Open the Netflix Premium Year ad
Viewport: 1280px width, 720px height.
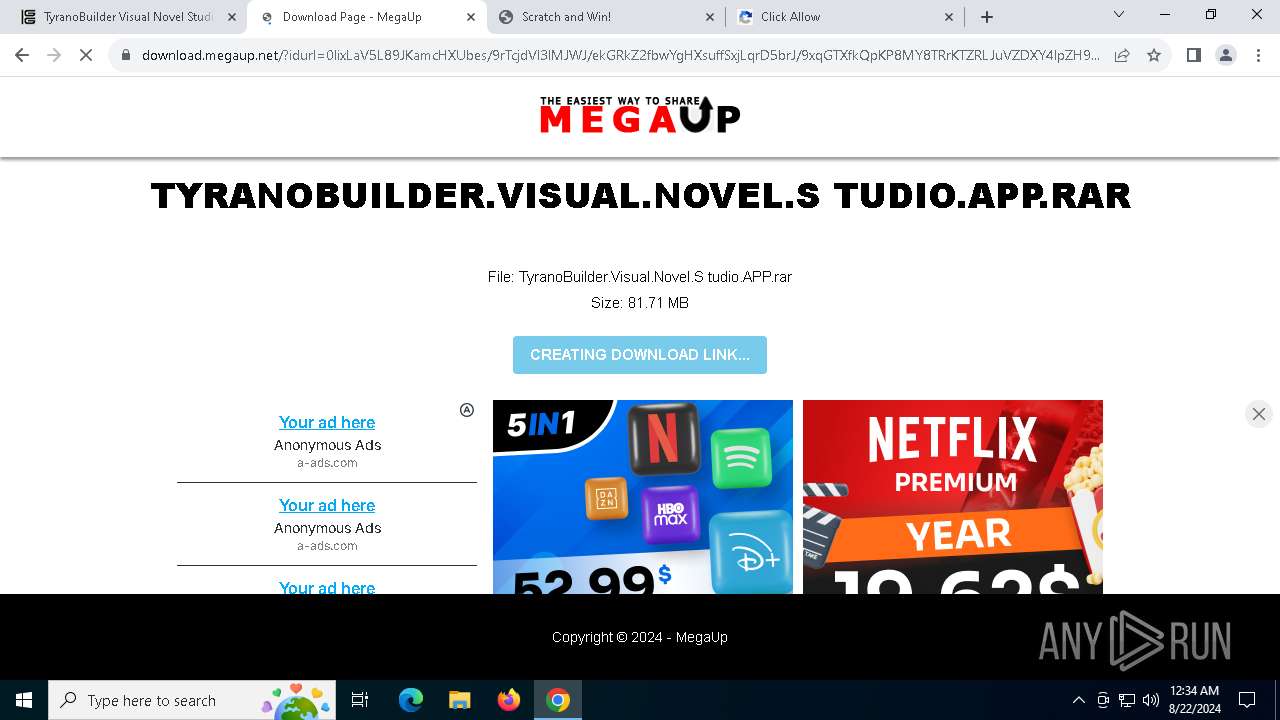953,497
